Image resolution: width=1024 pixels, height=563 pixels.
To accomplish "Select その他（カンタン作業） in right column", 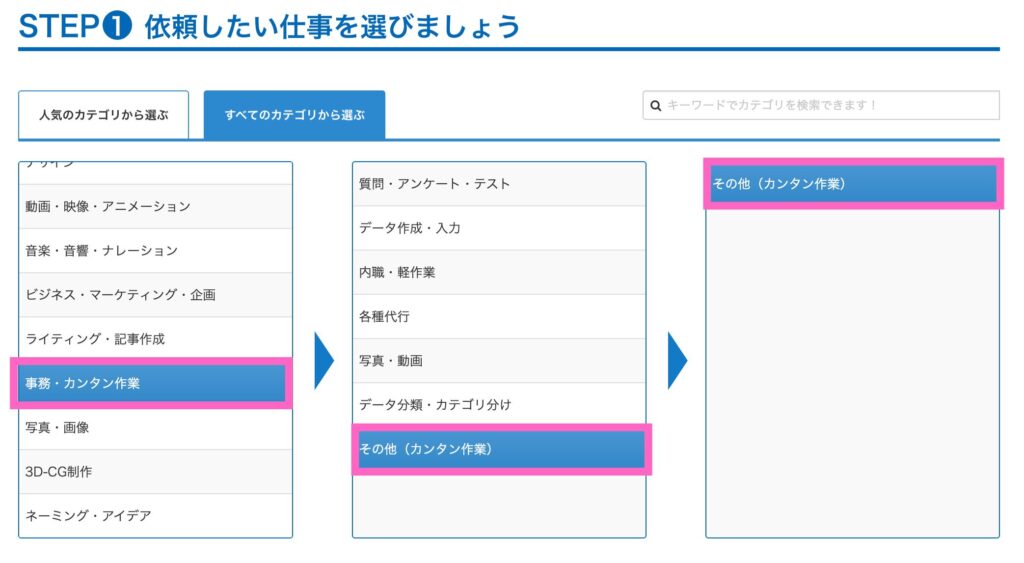I will click(852, 184).
